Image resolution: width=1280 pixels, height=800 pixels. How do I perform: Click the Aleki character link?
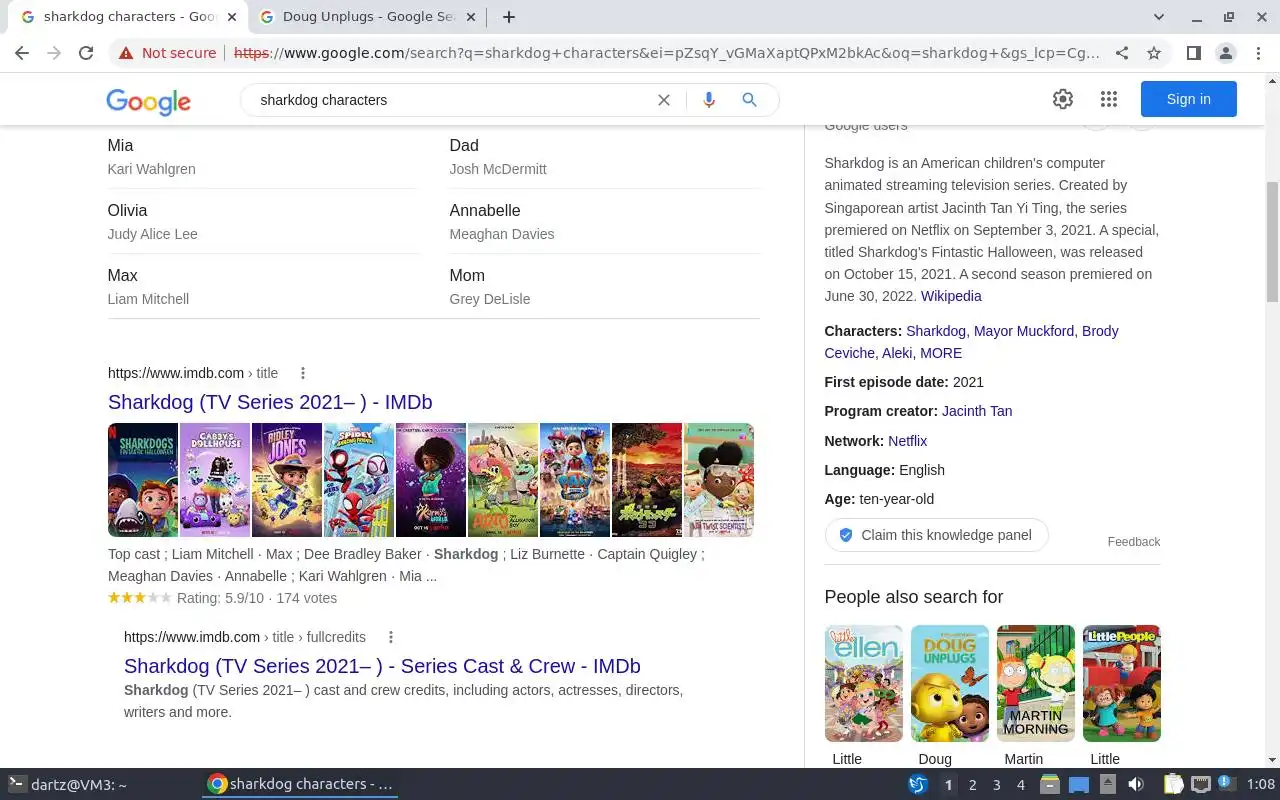tap(897, 353)
